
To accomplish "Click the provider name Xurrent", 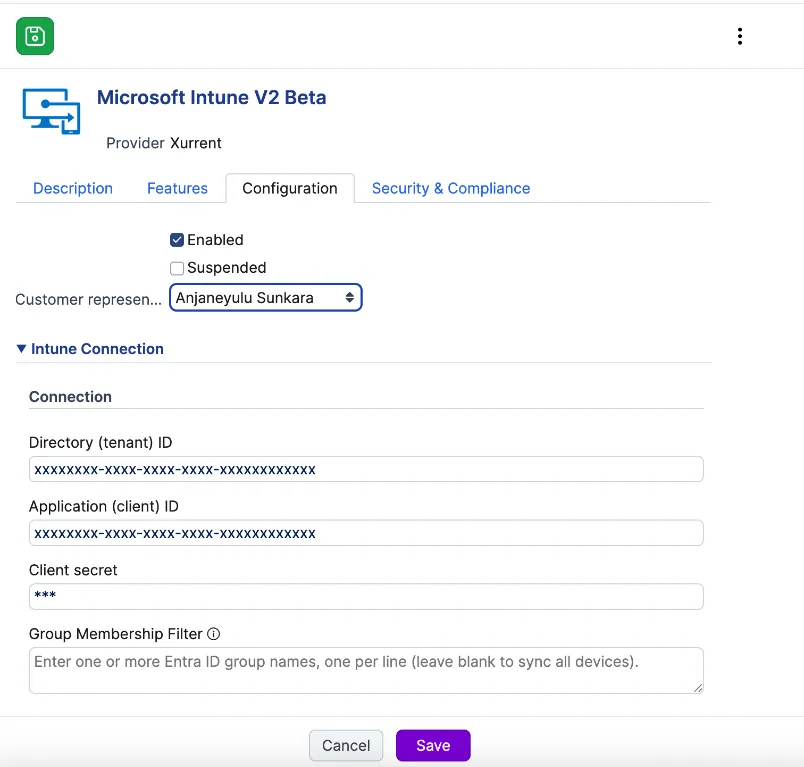I will click(x=196, y=143).
